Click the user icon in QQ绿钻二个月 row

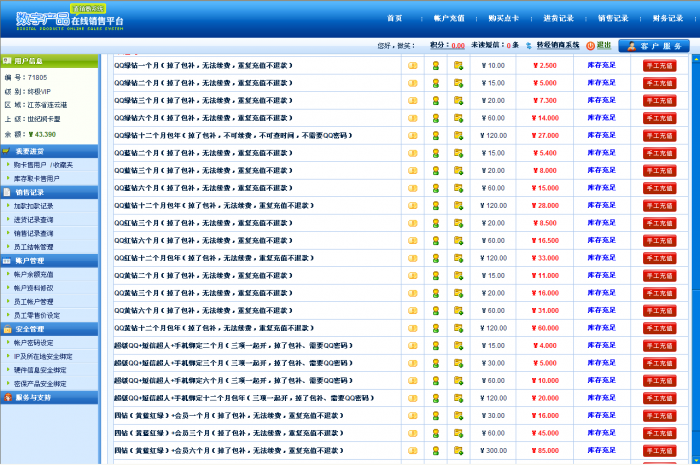[x=436, y=83]
